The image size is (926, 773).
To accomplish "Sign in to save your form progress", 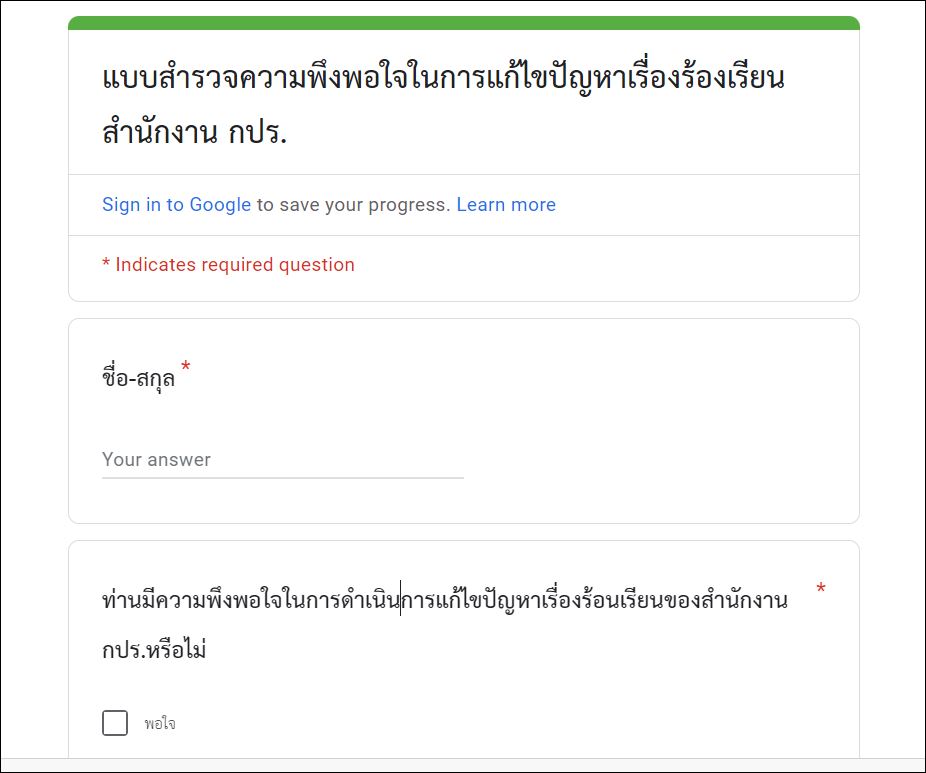I will 174,204.
